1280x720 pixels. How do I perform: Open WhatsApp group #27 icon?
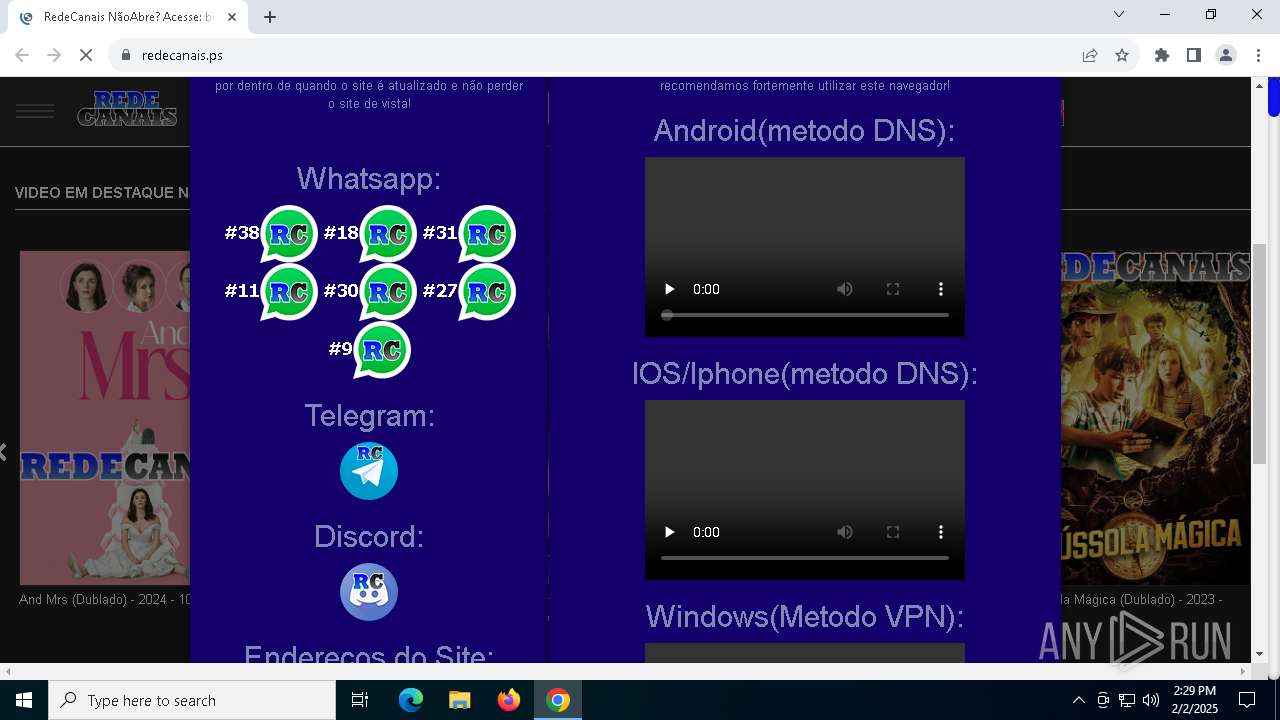[486, 292]
